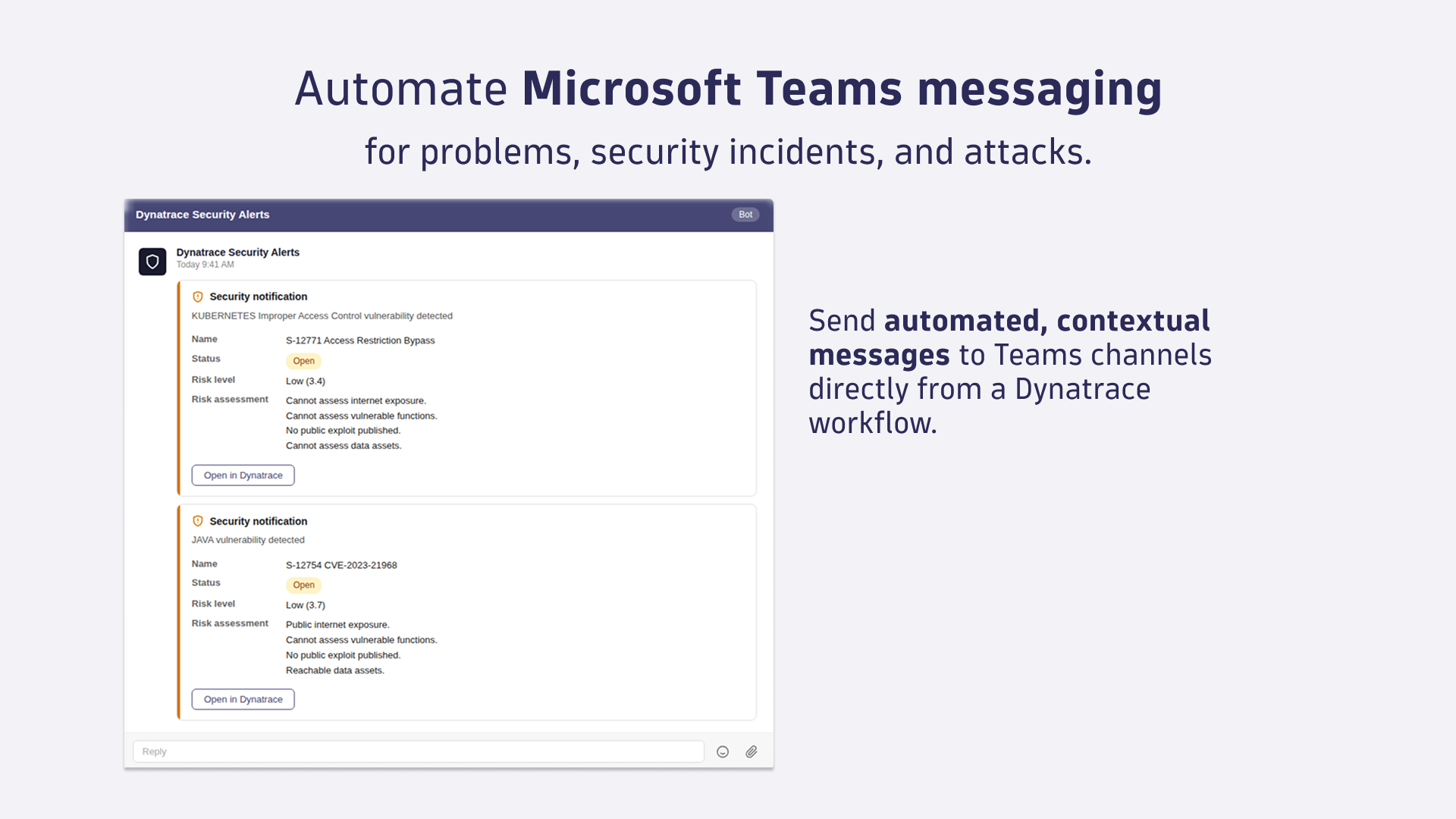Click 'No public exploit published.' in the Kubernetes notification

click(343, 431)
